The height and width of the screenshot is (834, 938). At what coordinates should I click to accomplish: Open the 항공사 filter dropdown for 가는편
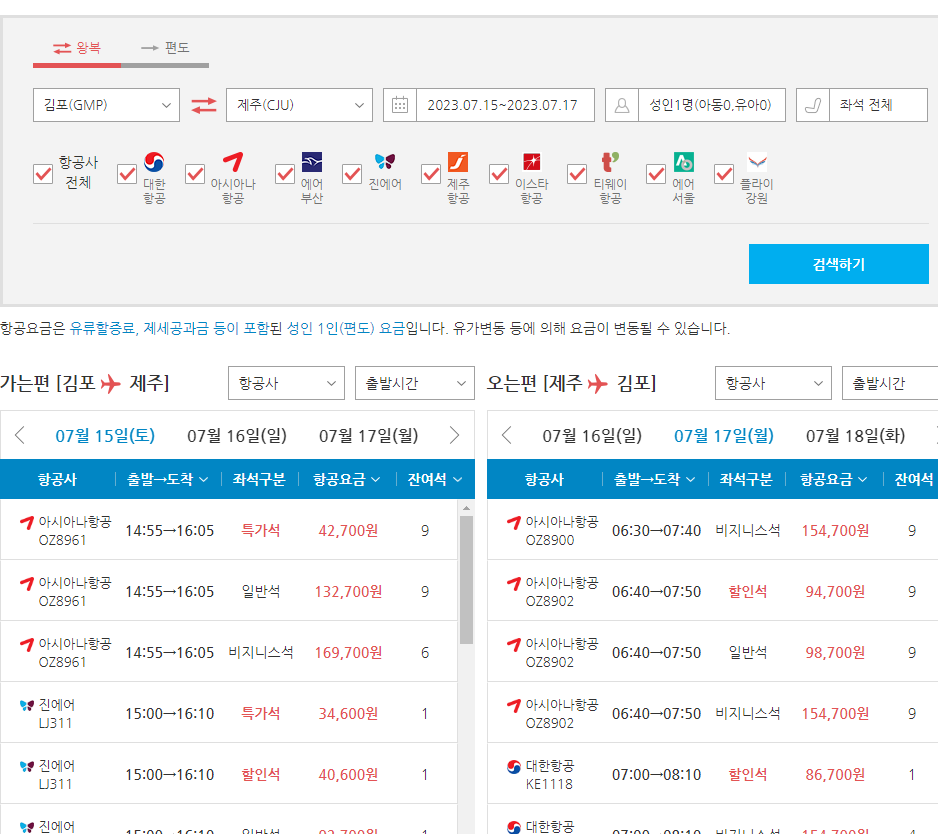[x=286, y=382]
